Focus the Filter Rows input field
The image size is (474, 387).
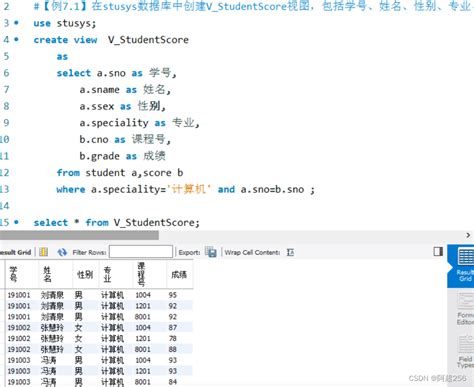coord(141,252)
